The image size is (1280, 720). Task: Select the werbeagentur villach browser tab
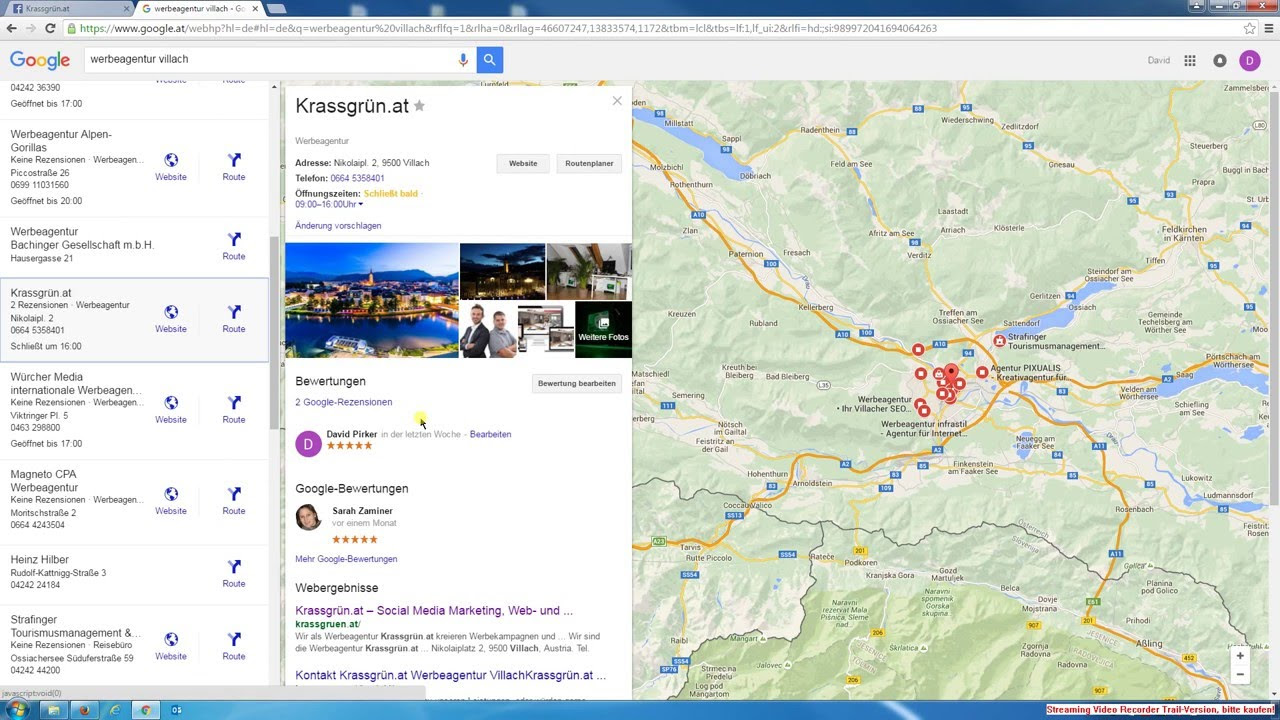tap(197, 9)
